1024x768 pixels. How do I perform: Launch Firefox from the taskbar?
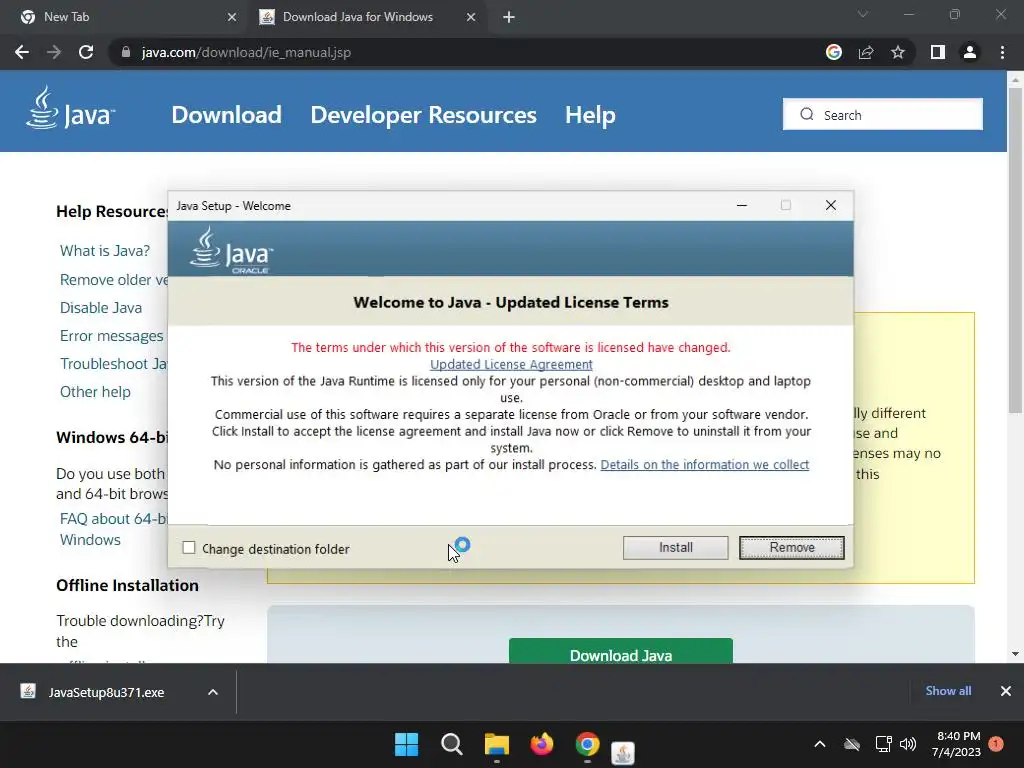tap(541, 744)
